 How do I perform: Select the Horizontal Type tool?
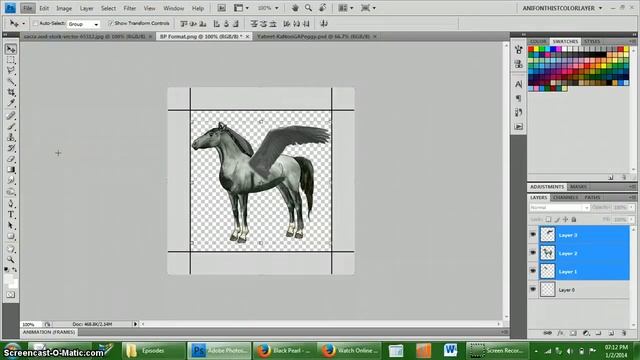11,214
